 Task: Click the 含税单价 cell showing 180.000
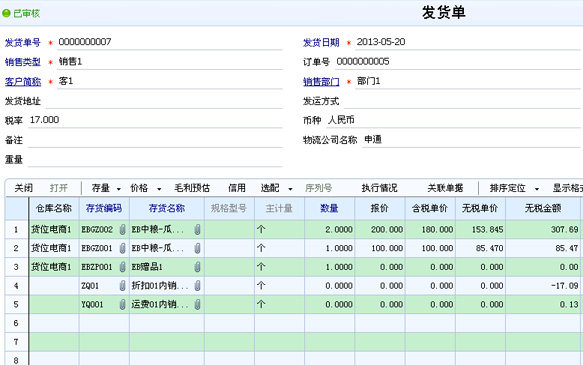[x=430, y=229]
